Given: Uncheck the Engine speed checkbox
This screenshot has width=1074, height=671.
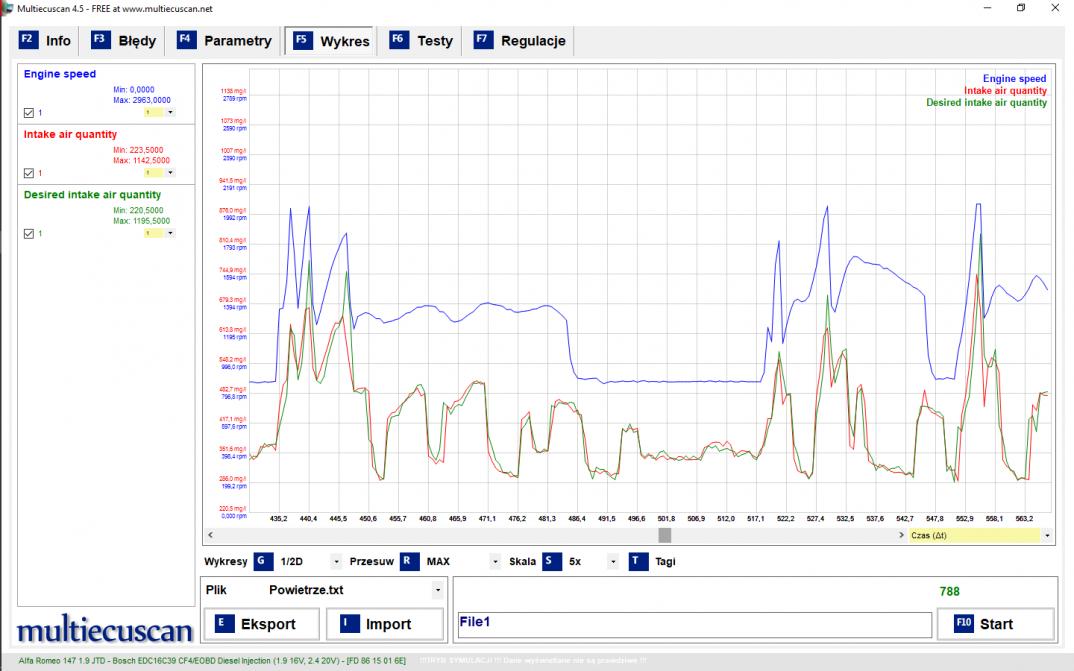Looking at the screenshot, I should pos(28,113).
